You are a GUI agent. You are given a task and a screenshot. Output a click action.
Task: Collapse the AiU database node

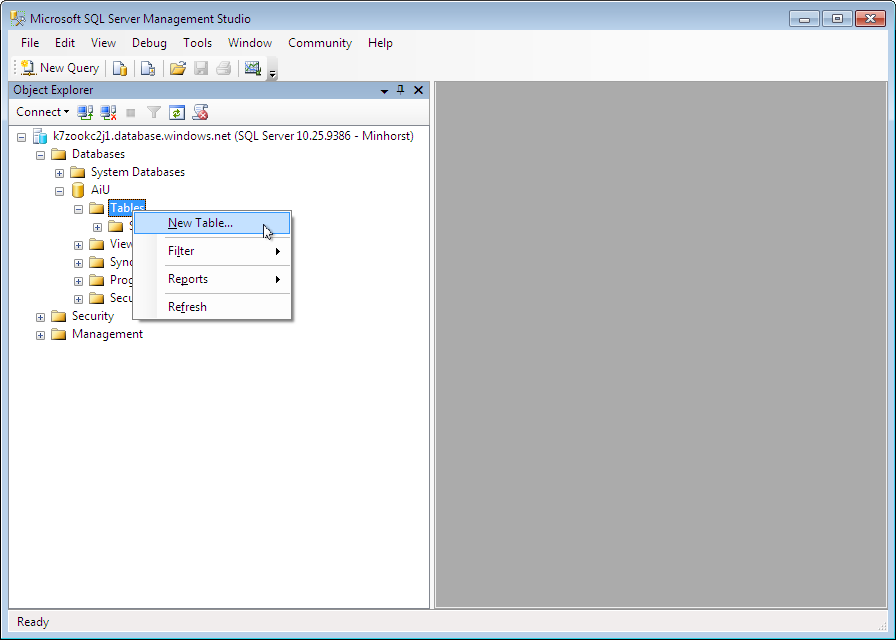click(x=60, y=190)
